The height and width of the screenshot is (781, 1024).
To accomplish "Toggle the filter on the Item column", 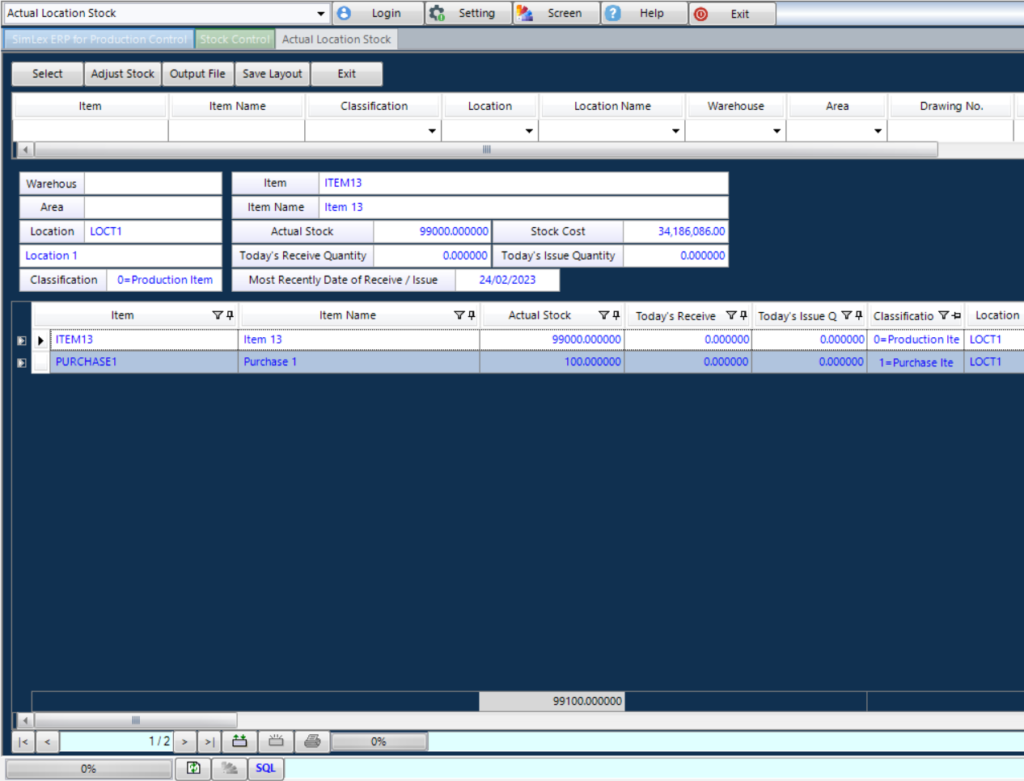I will click(218, 315).
